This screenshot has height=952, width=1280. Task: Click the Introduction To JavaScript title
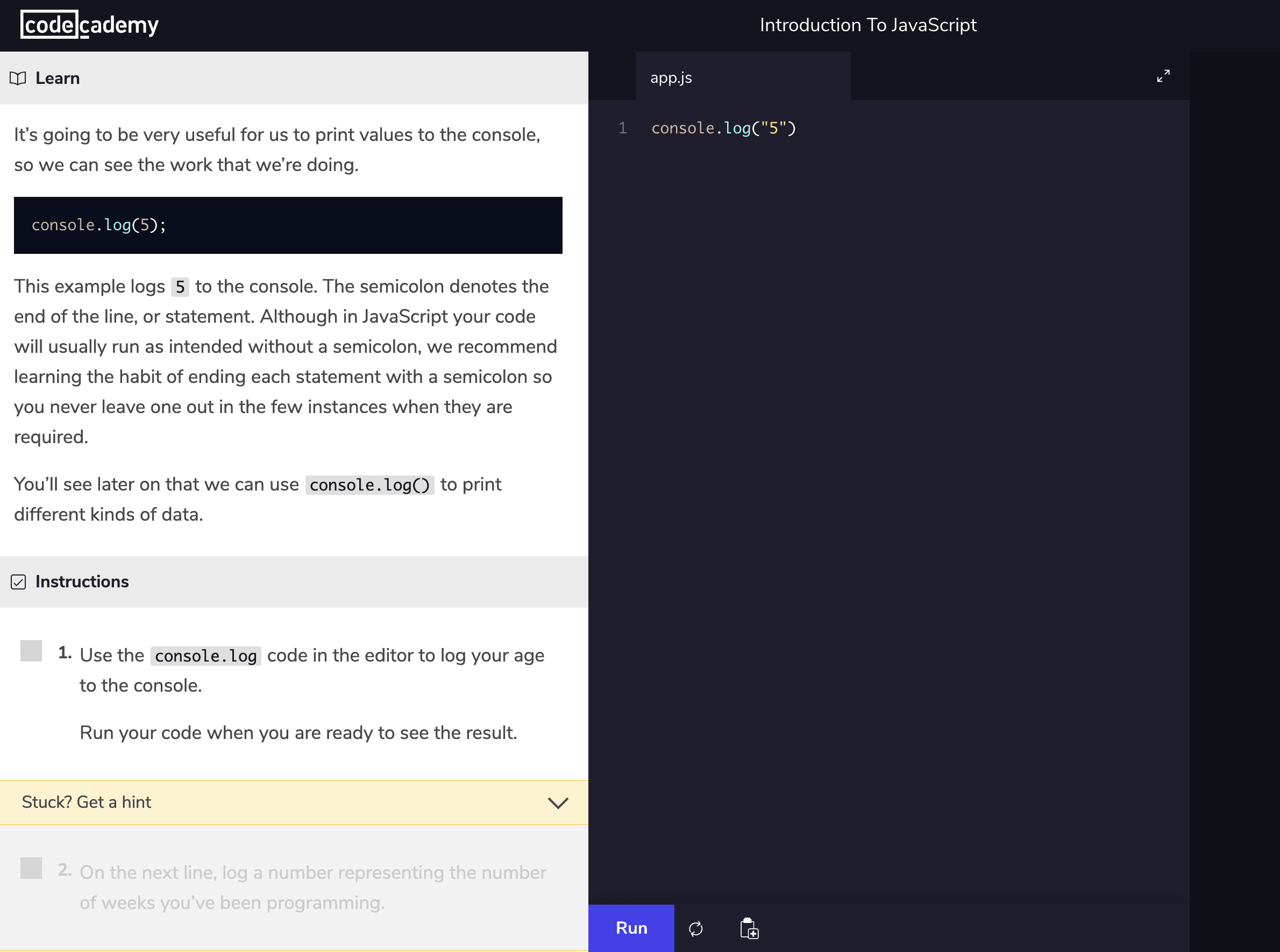click(x=868, y=25)
